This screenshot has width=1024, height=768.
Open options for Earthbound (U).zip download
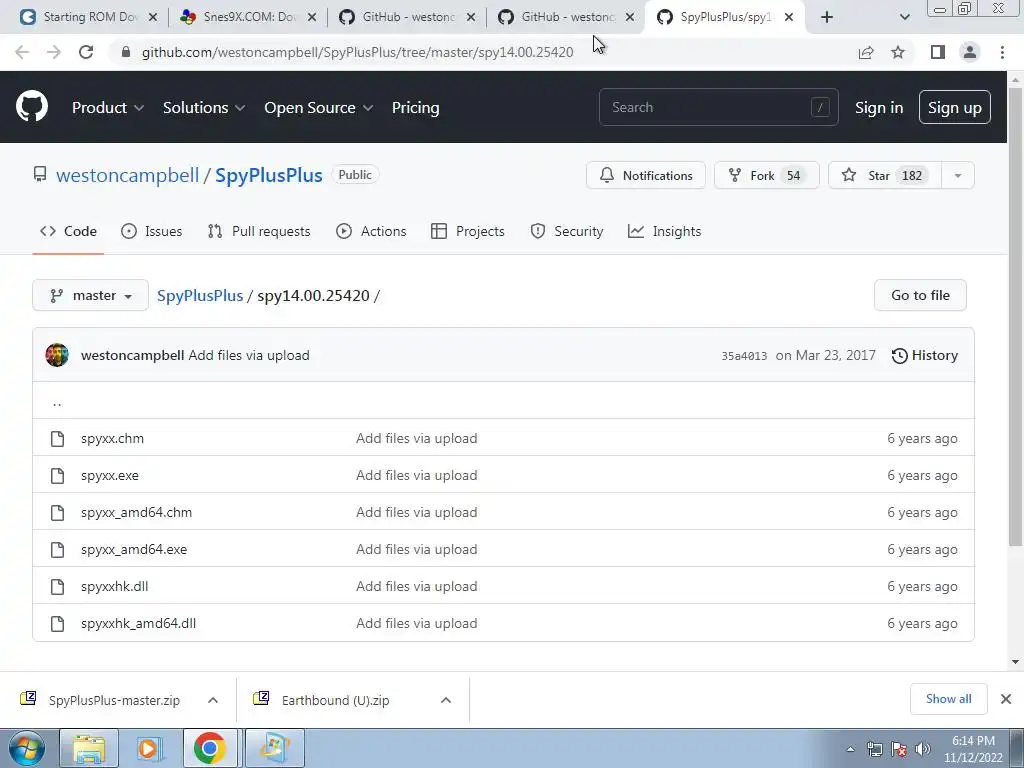point(446,700)
